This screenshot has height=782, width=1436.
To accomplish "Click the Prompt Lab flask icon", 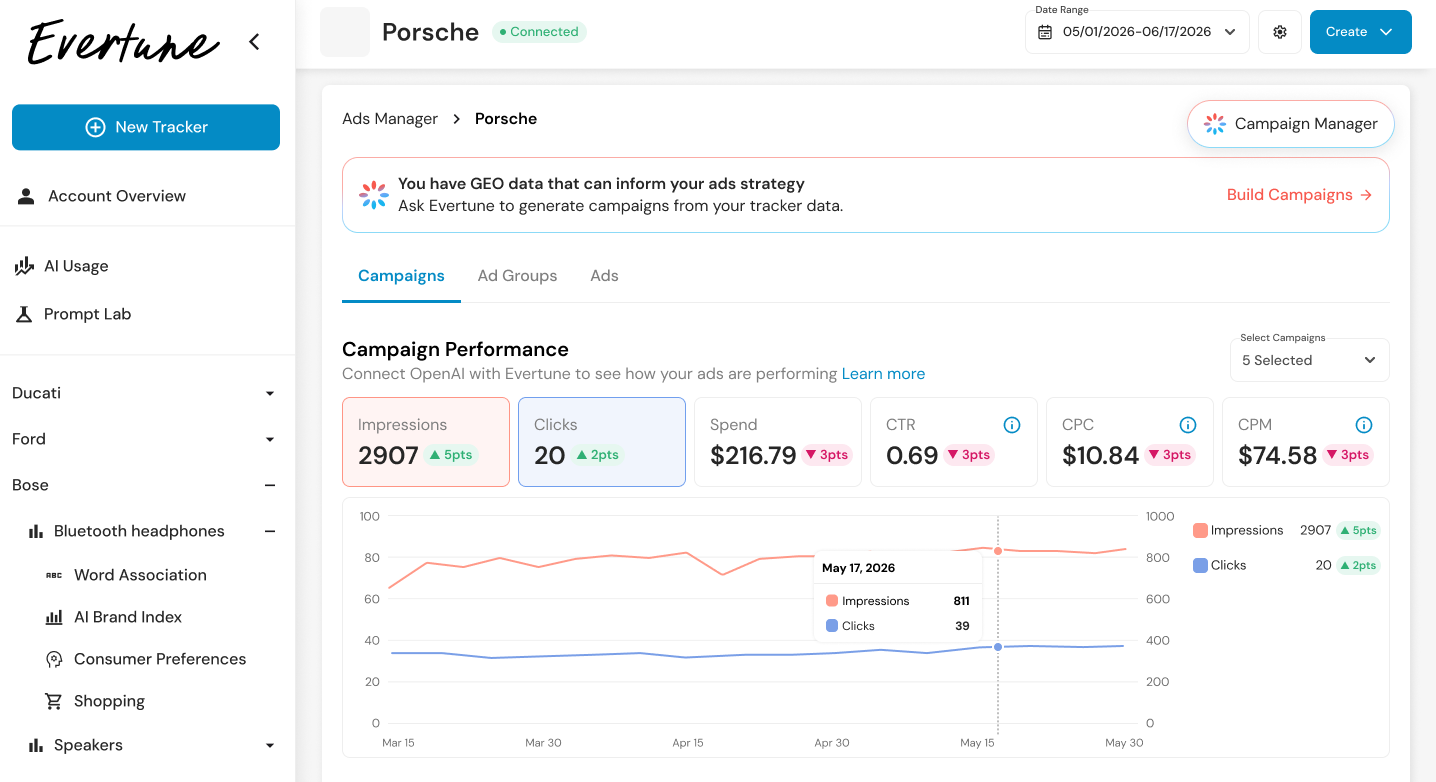I will pos(25,314).
